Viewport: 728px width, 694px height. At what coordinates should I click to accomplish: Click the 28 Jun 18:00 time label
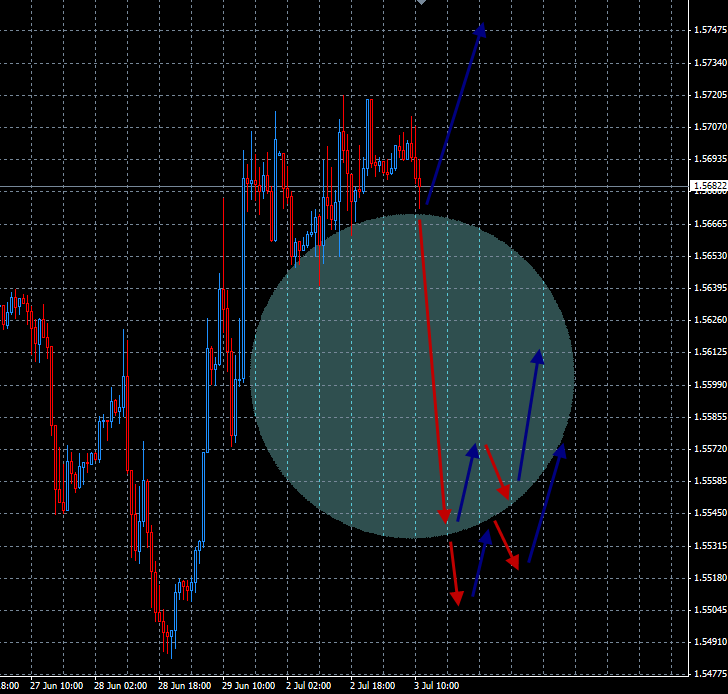[x=184, y=686]
